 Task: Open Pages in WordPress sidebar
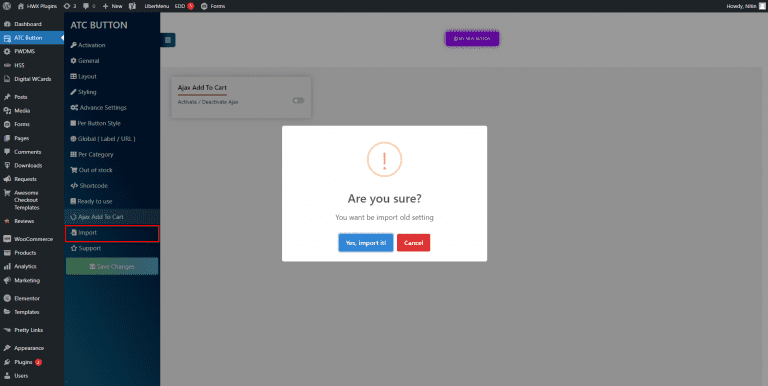tap(32, 138)
